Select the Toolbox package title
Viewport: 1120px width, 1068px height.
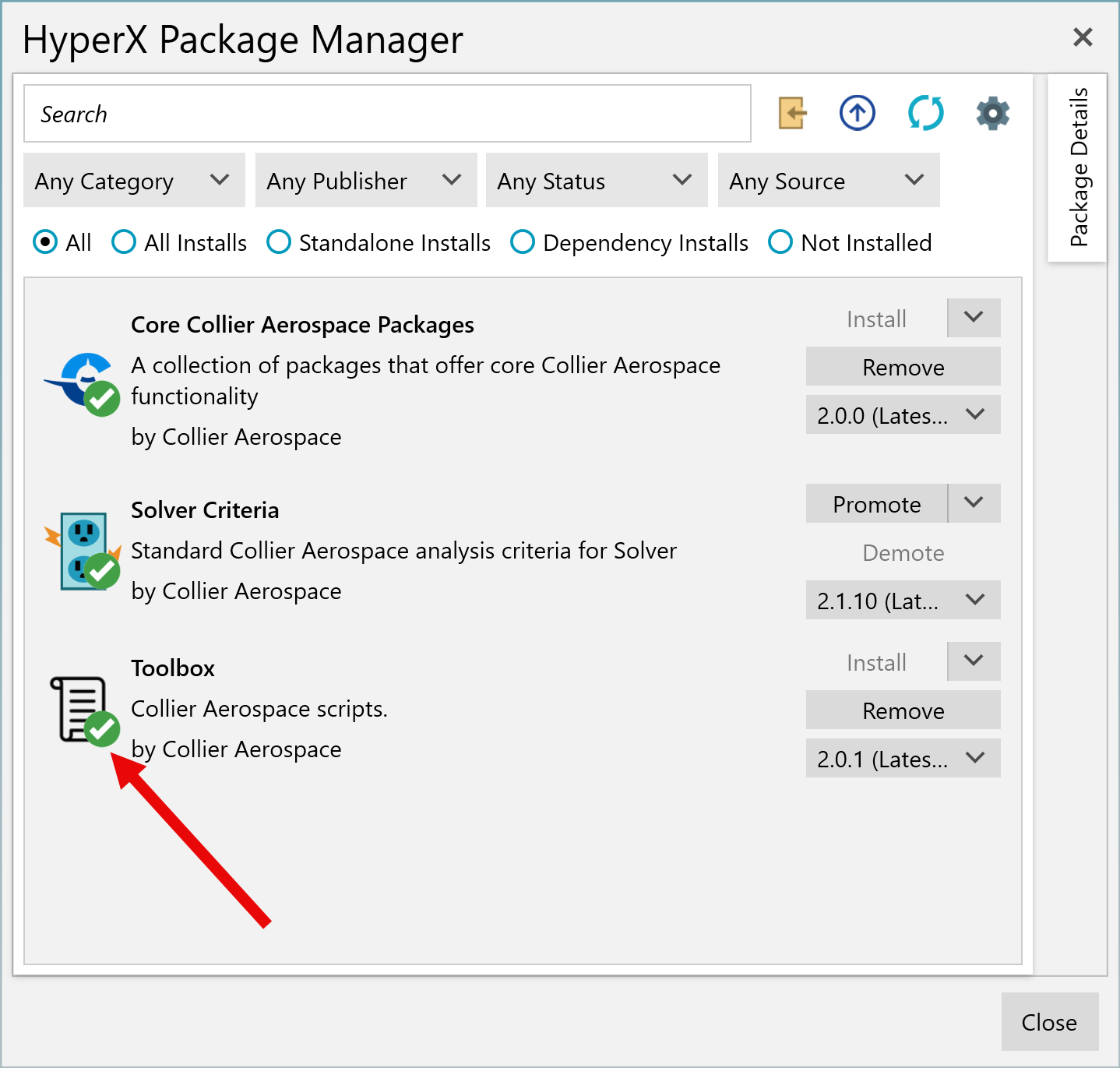click(173, 668)
